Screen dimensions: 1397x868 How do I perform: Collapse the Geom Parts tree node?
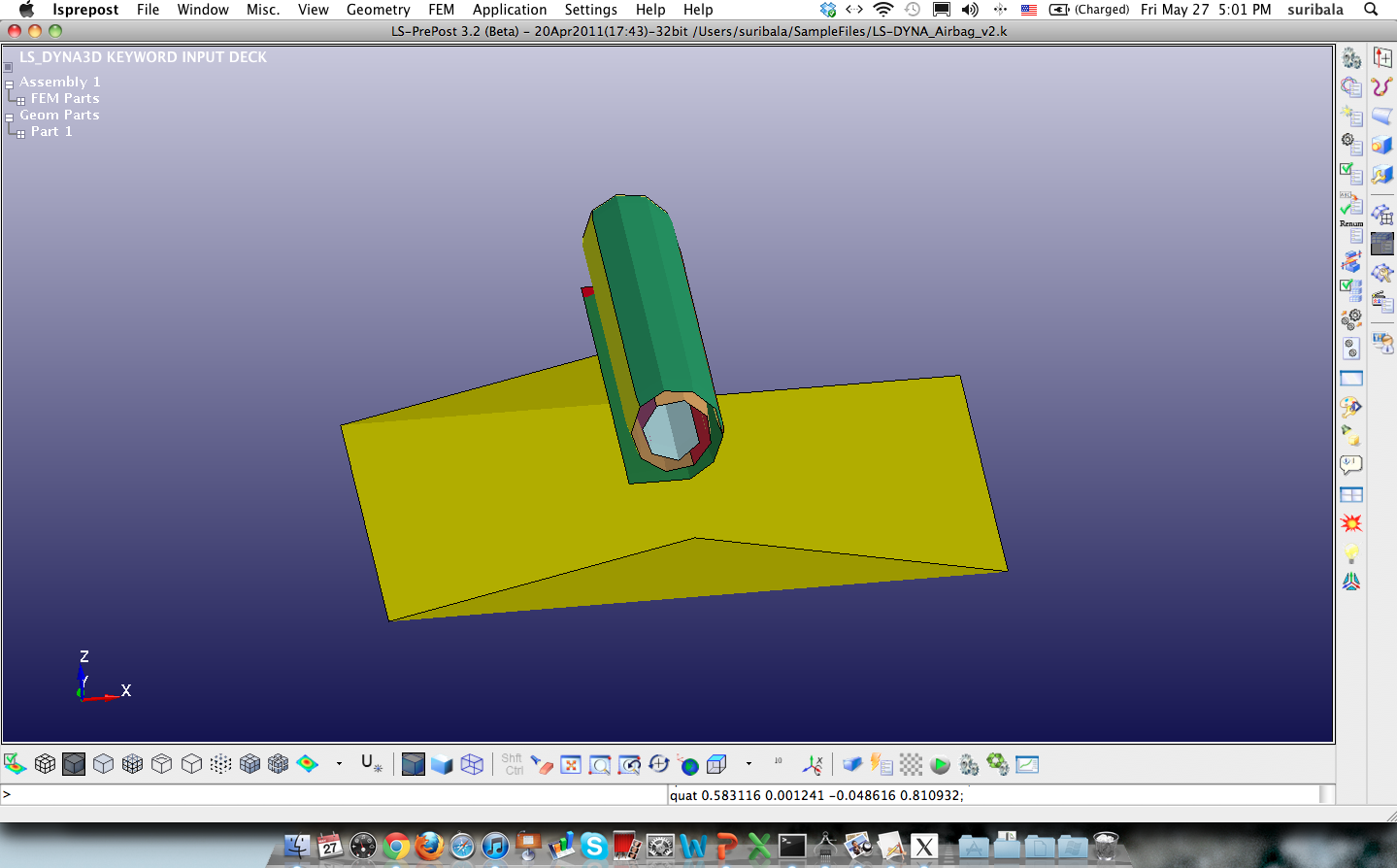tap(9, 117)
